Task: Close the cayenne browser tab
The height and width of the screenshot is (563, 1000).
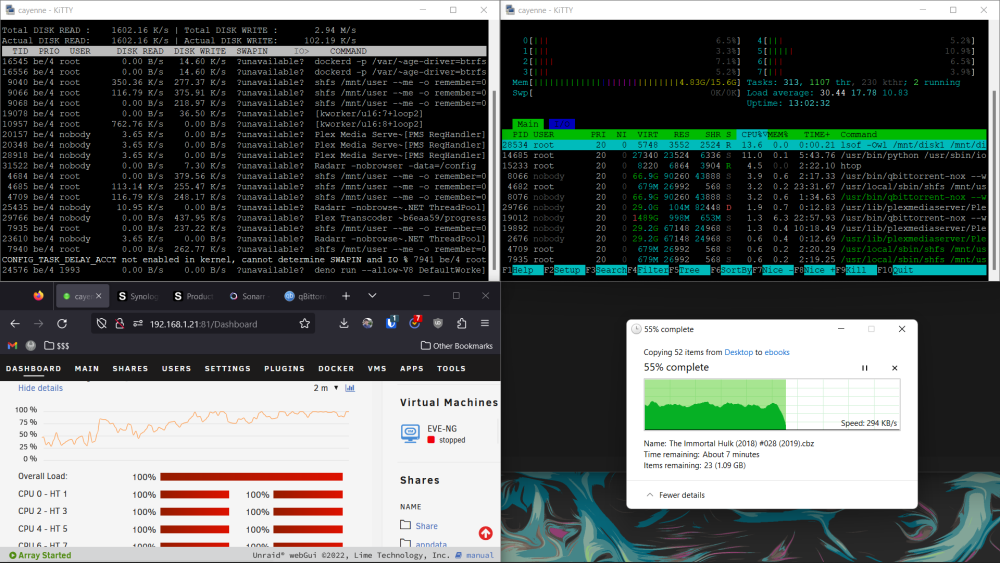Action: click(x=99, y=296)
